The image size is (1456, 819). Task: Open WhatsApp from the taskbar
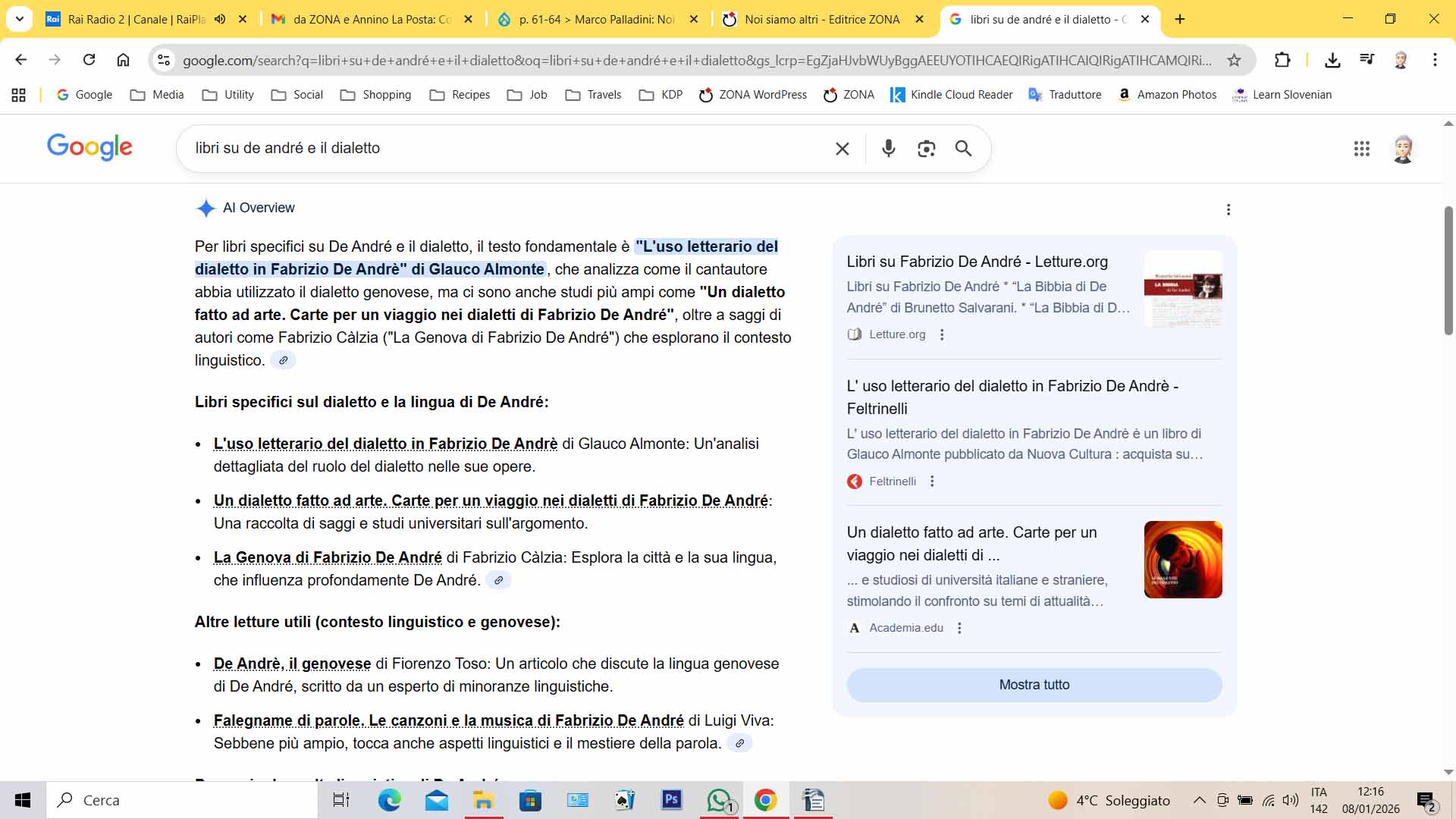coord(719,800)
